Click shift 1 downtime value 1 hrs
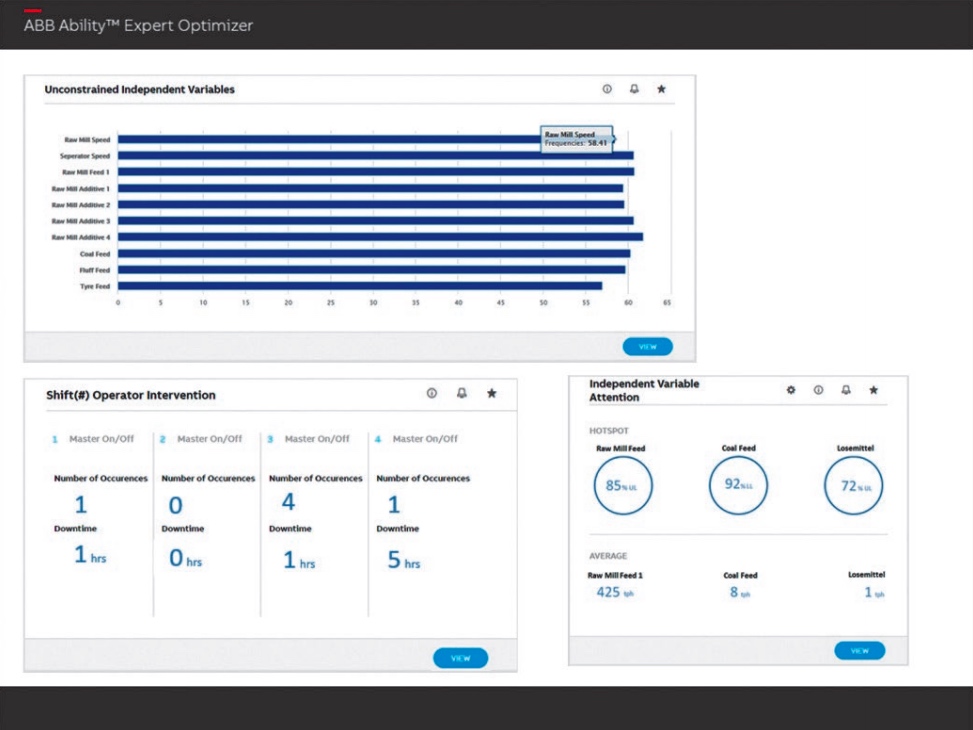This screenshot has height=730, width=973. click(90, 554)
